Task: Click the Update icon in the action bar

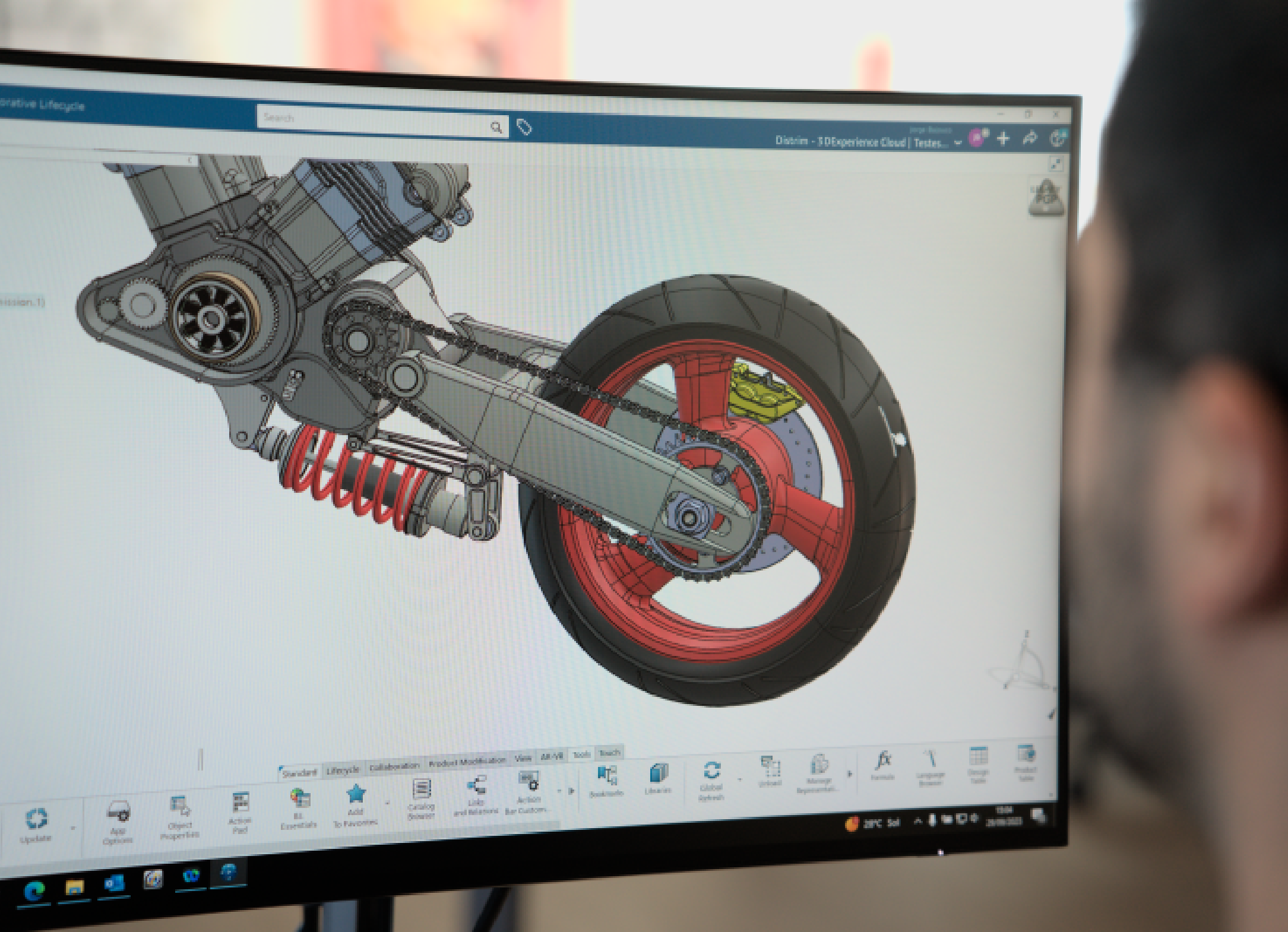Action: [x=36, y=819]
